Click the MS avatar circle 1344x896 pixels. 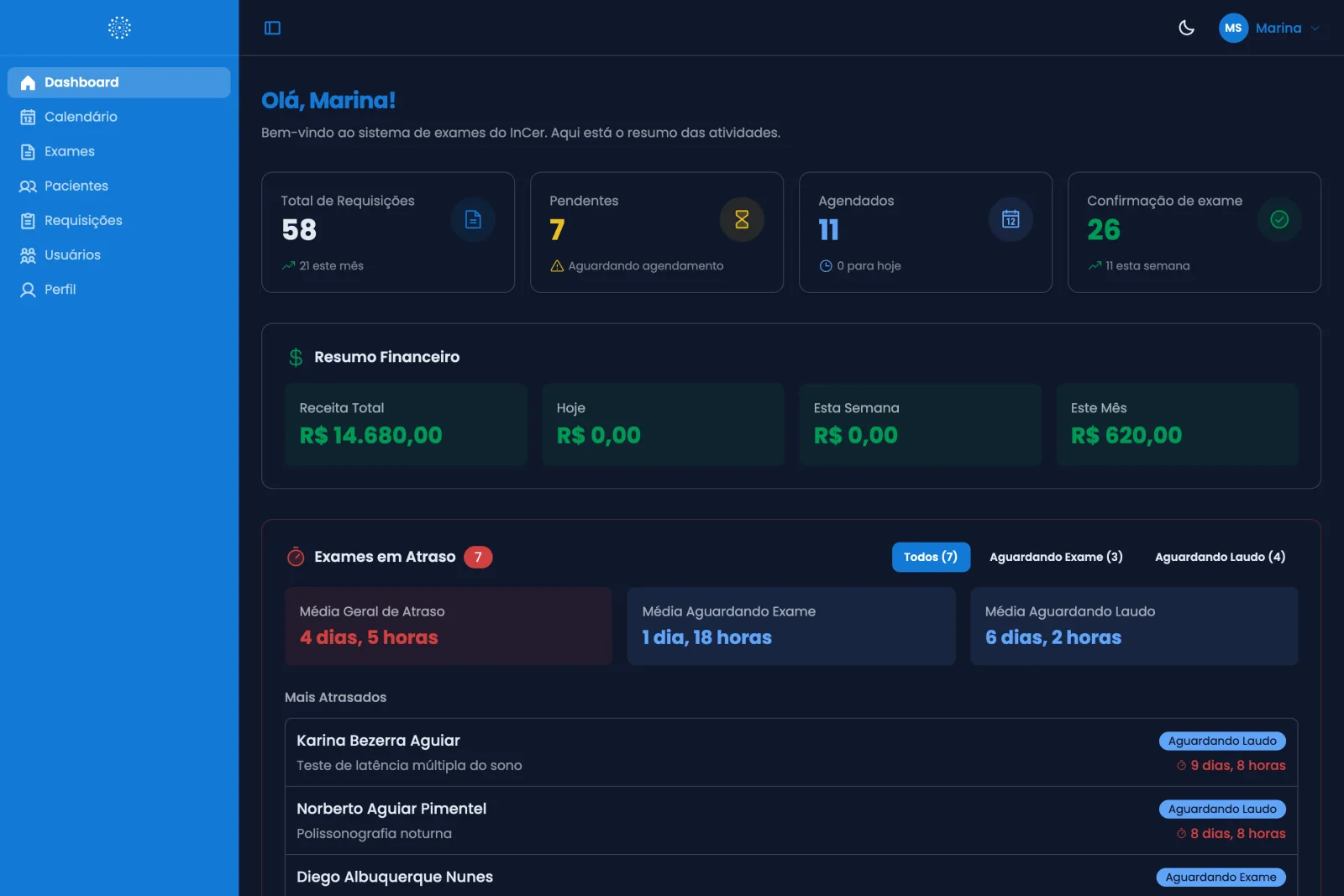click(1233, 28)
